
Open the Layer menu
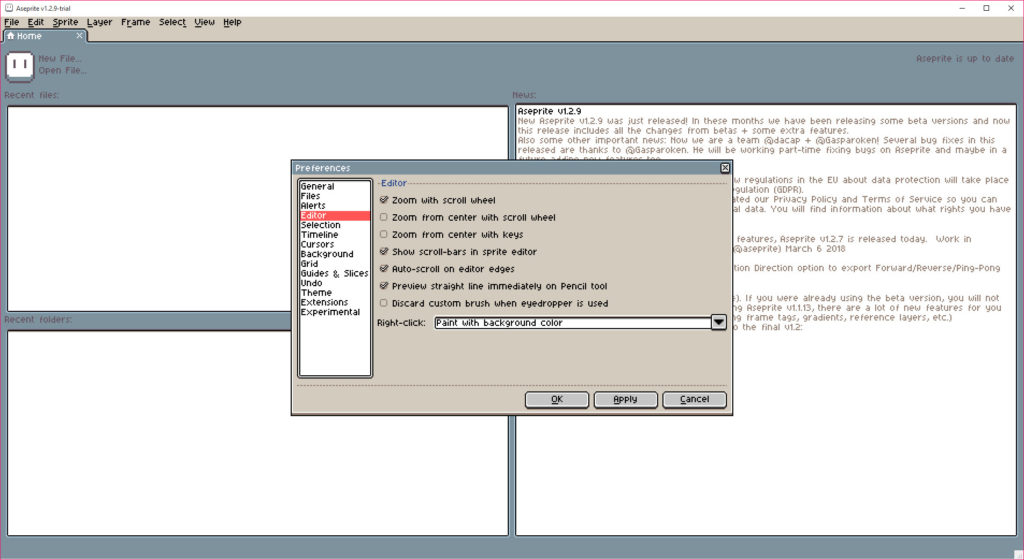pos(99,22)
